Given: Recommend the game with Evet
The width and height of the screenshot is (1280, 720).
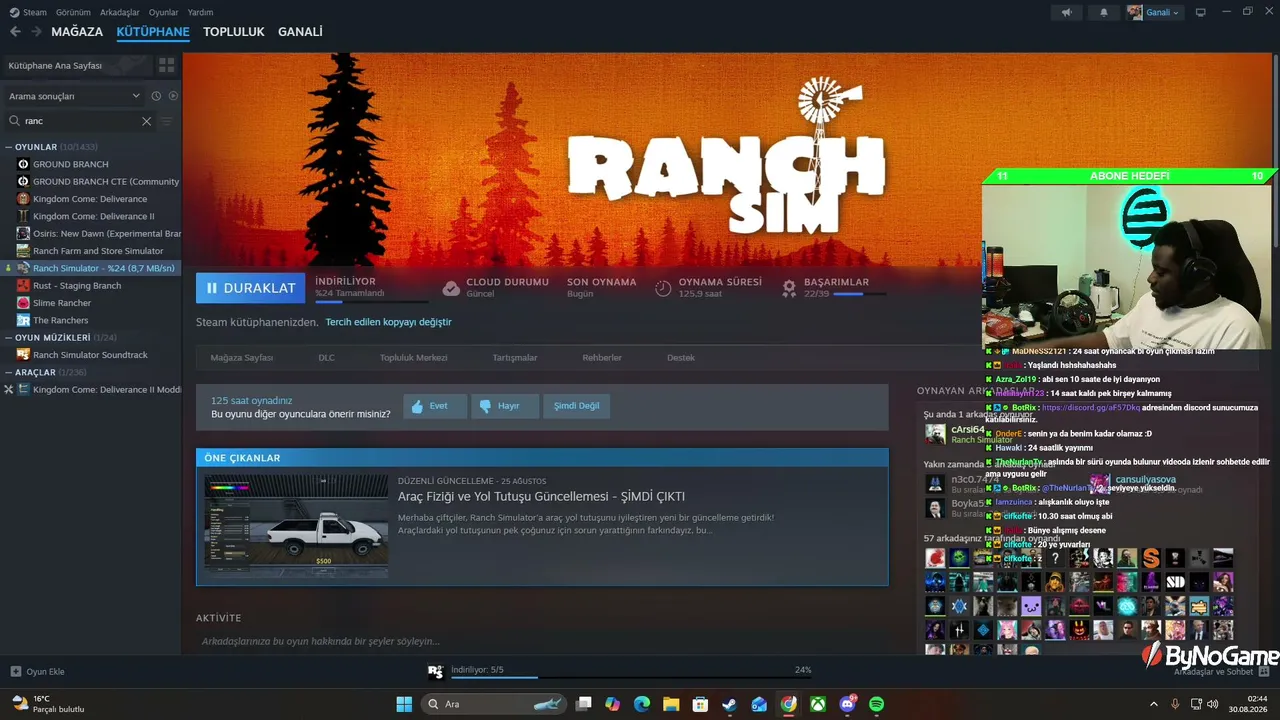Looking at the screenshot, I should (x=435, y=406).
